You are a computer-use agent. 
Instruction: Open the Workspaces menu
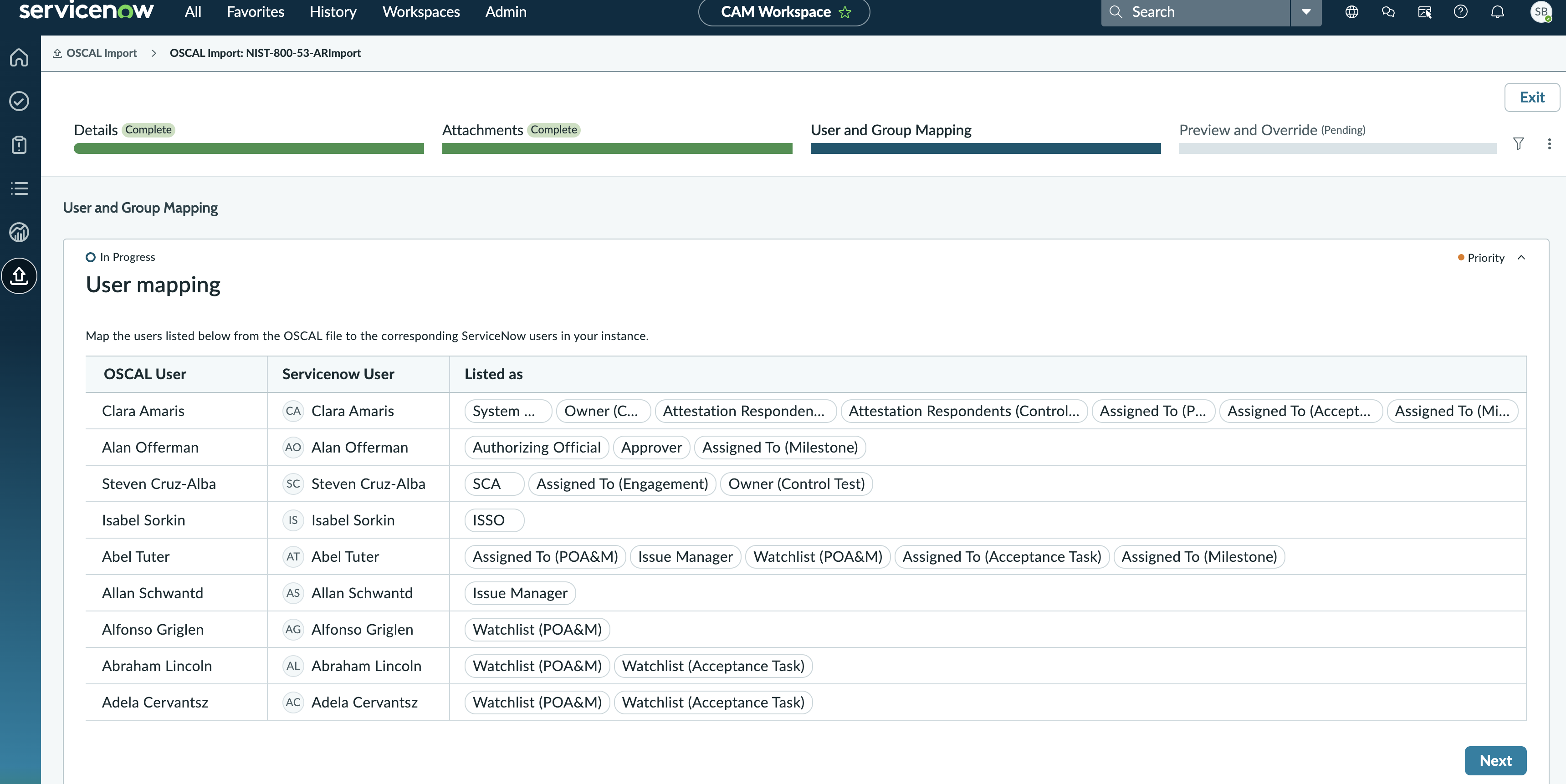click(x=421, y=11)
